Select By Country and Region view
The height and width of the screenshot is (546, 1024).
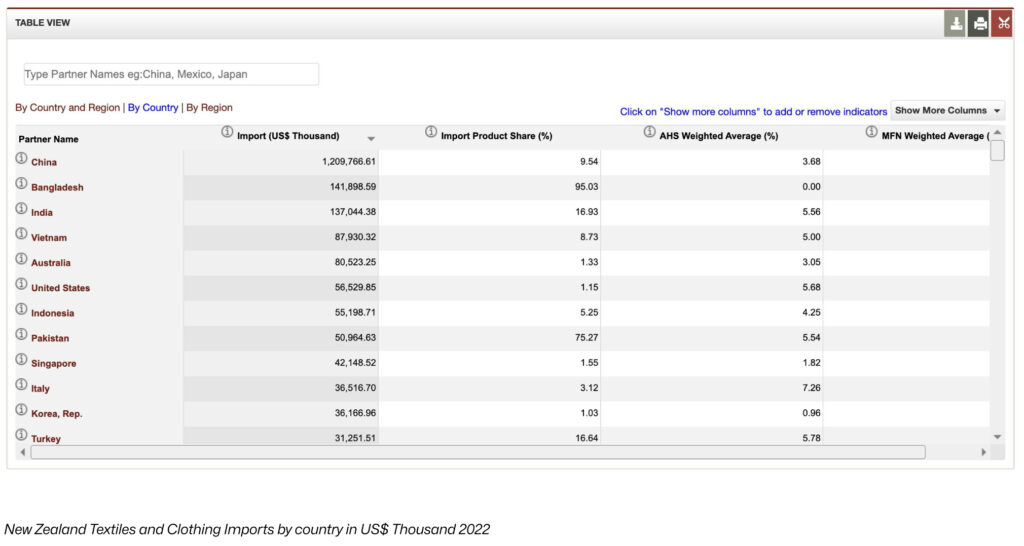pyautogui.click(x=67, y=108)
